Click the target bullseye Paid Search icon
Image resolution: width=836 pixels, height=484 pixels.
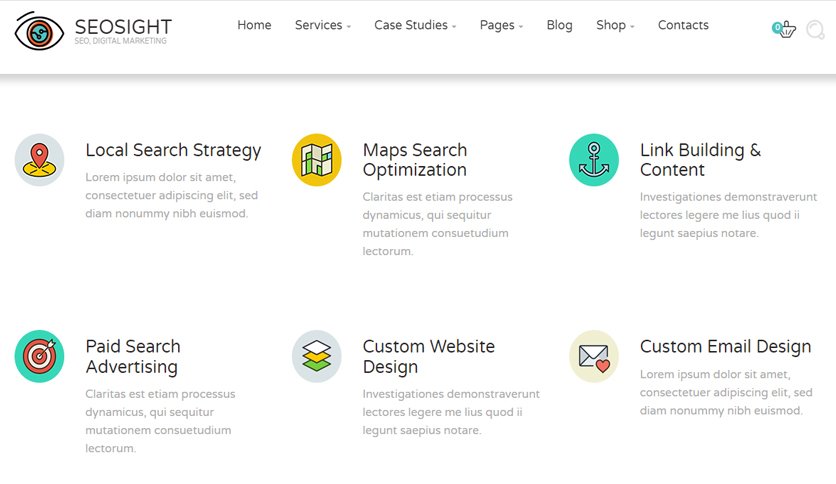(x=39, y=356)
